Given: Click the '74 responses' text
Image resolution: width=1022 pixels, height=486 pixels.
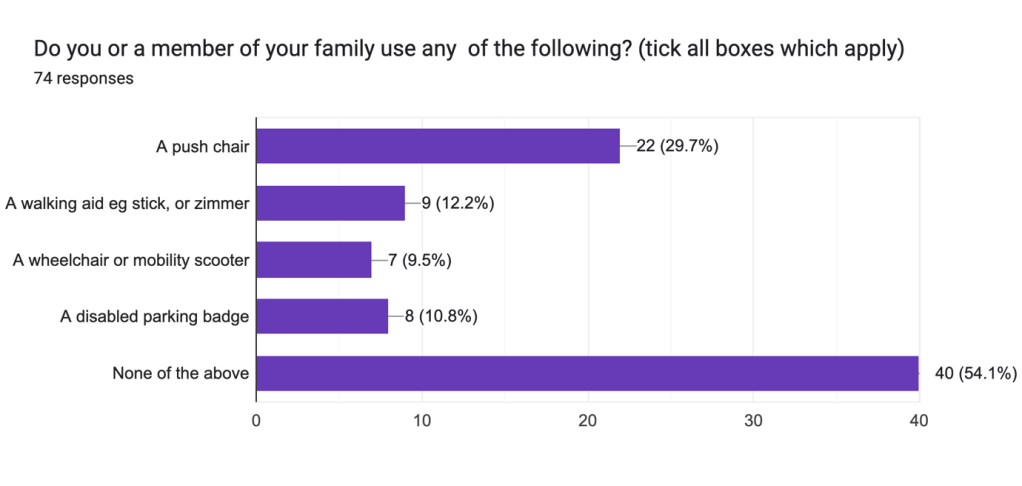Looking at the screenshot, I should click(x=84, y=78).
